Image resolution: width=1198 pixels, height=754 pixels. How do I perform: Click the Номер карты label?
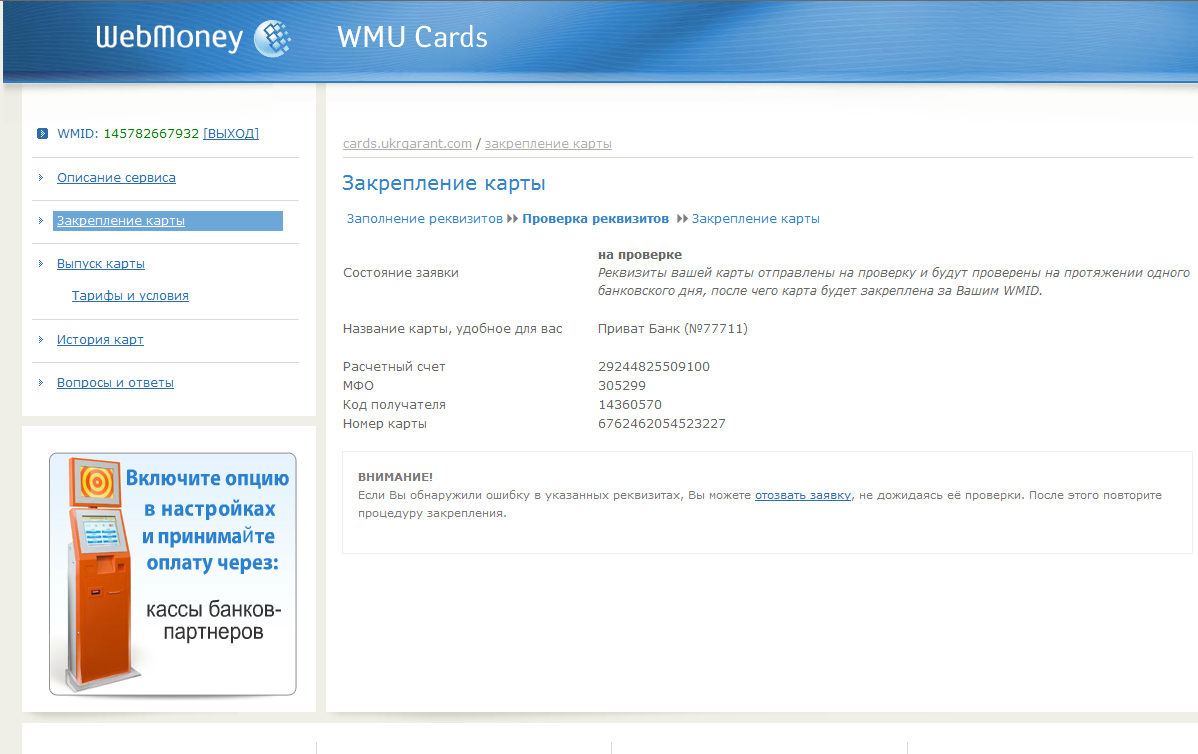click(x=385, y=424)
